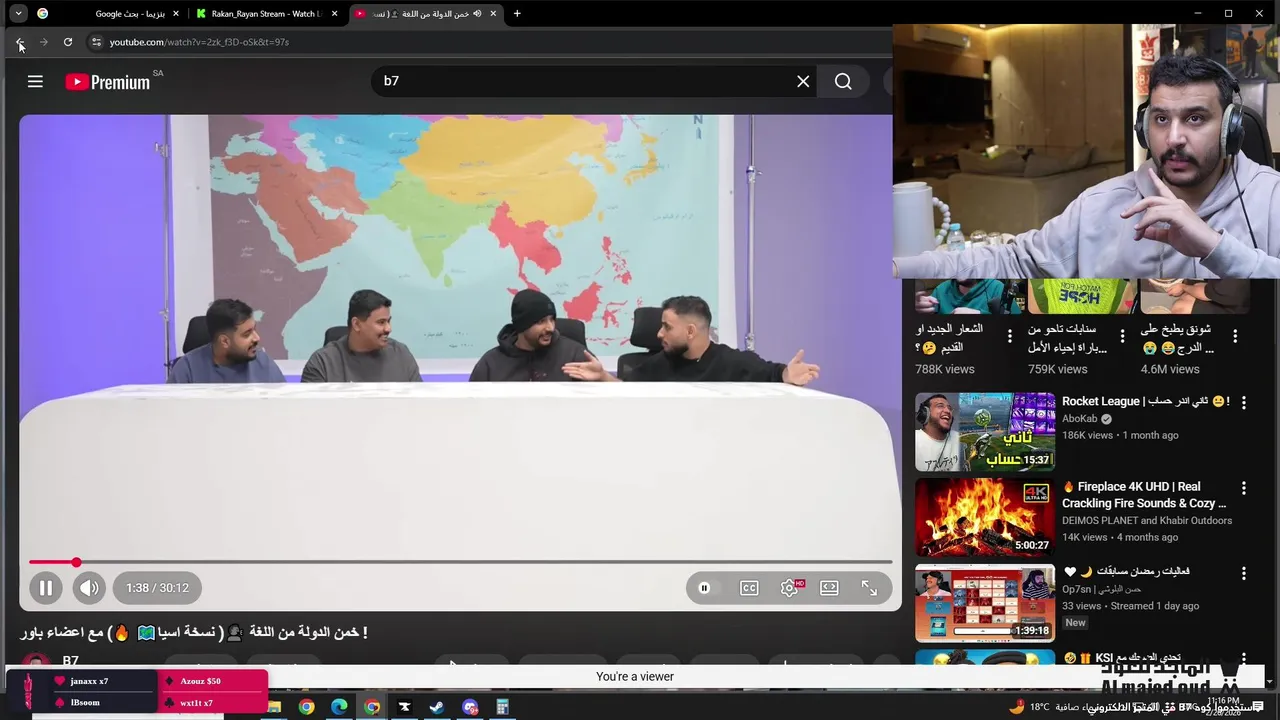Go back with browser back arrow
The height and width of the screenshot is (720, 1280).
point(19,42)
